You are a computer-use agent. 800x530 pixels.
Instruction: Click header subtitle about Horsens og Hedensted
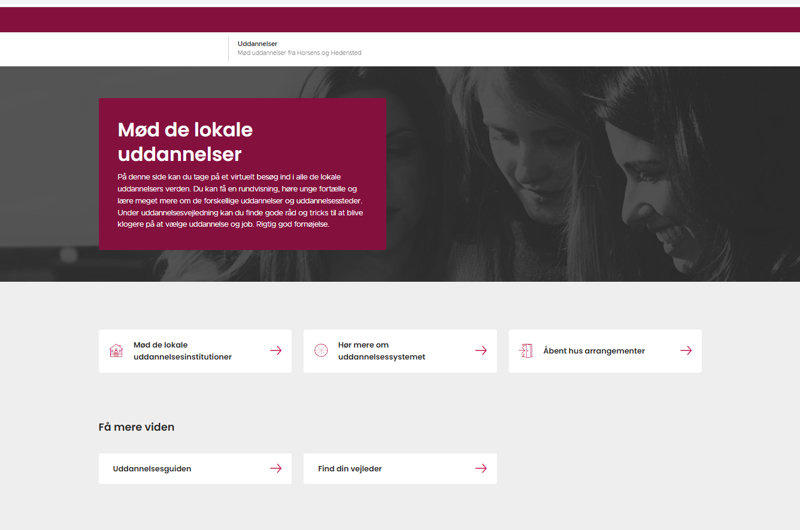[299, 53]
